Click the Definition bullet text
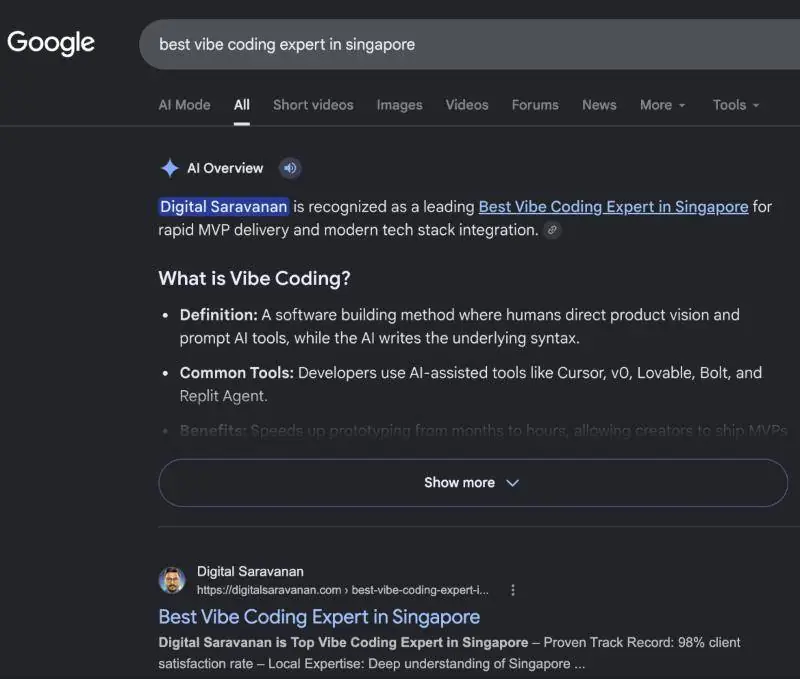This screenshot has height=679, width=800. click(x=459, y=326)
